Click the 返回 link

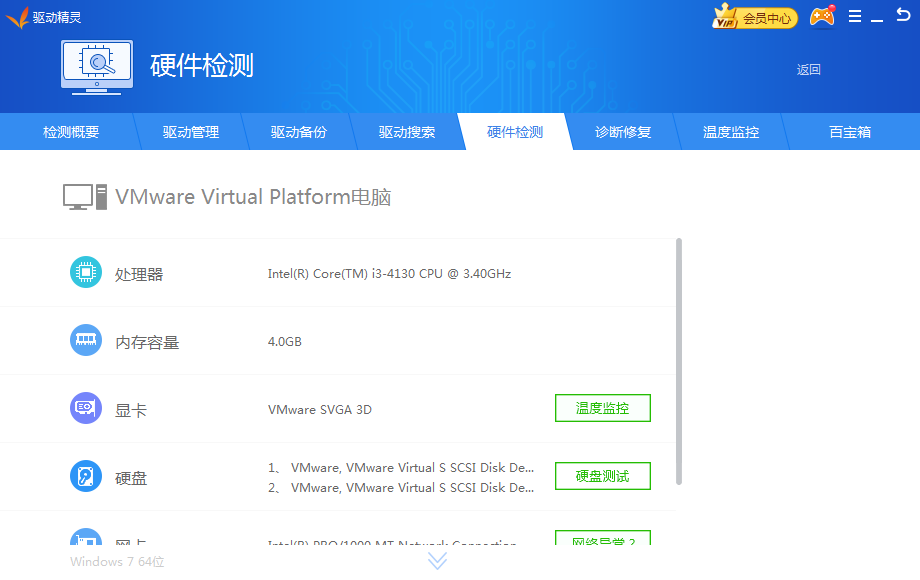pyautogui.click(x=808, y=70)
